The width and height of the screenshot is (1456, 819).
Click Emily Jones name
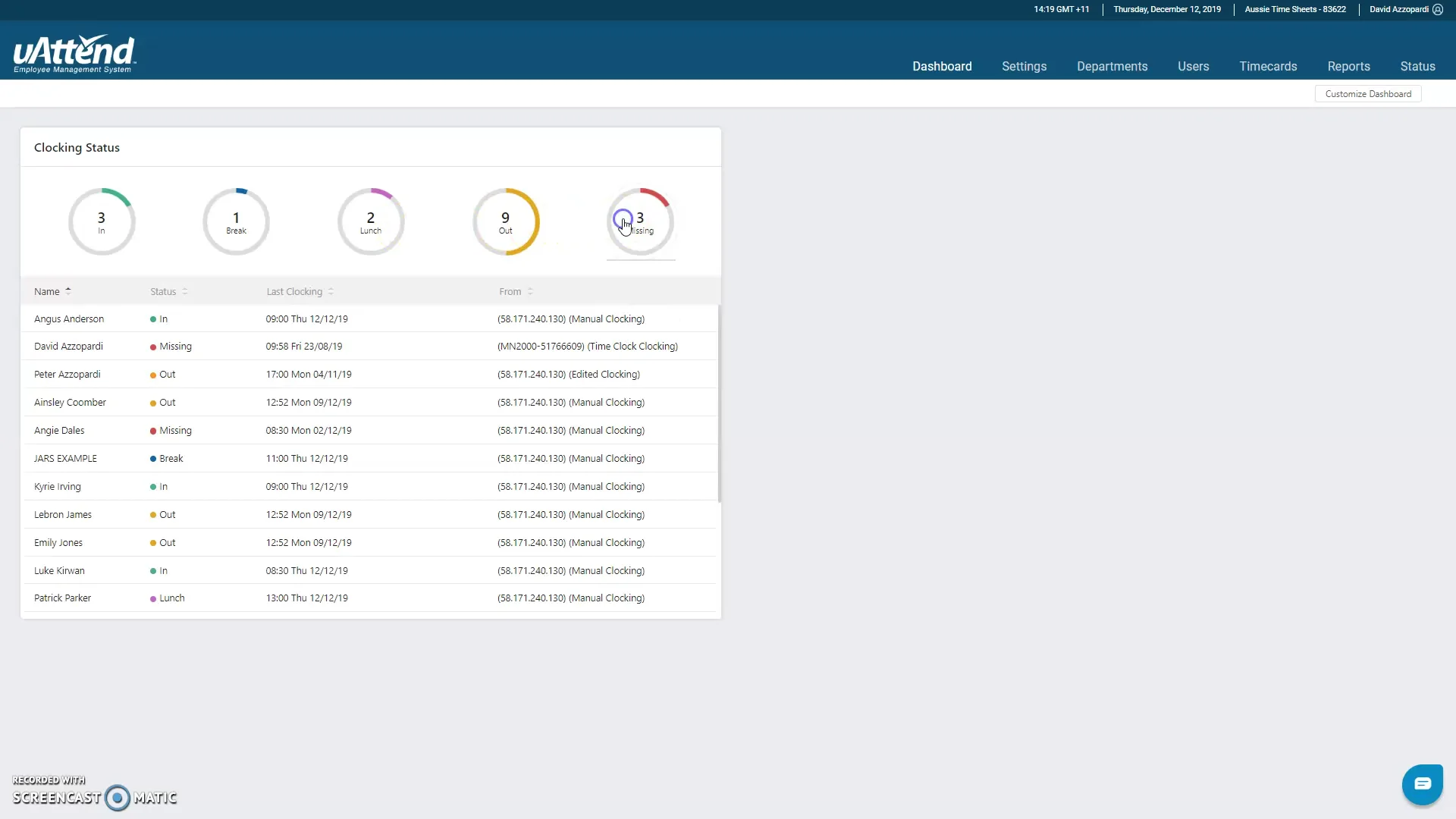[58, 542]
